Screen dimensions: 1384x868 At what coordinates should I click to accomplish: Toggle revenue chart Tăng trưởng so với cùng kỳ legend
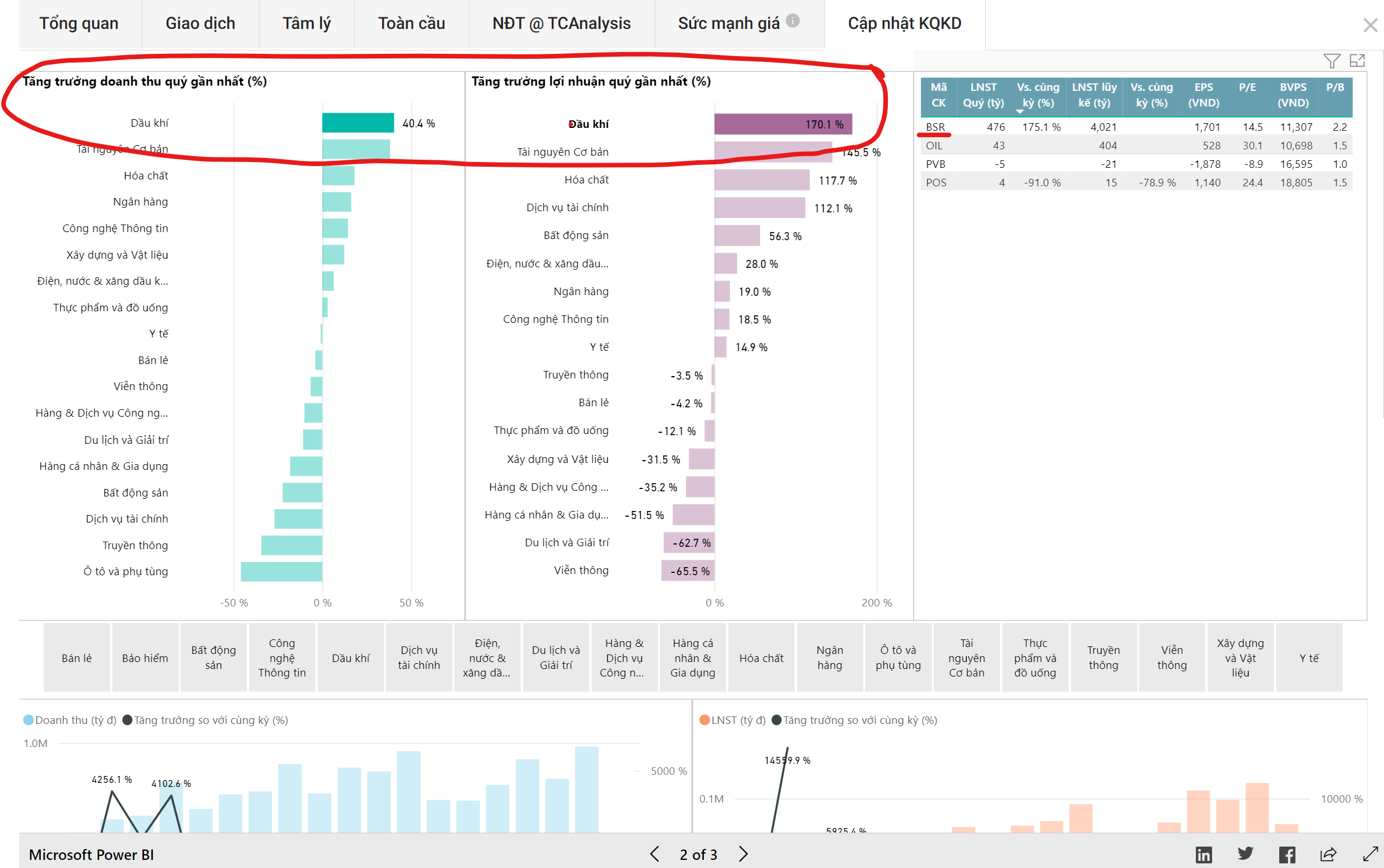point(205,720)
